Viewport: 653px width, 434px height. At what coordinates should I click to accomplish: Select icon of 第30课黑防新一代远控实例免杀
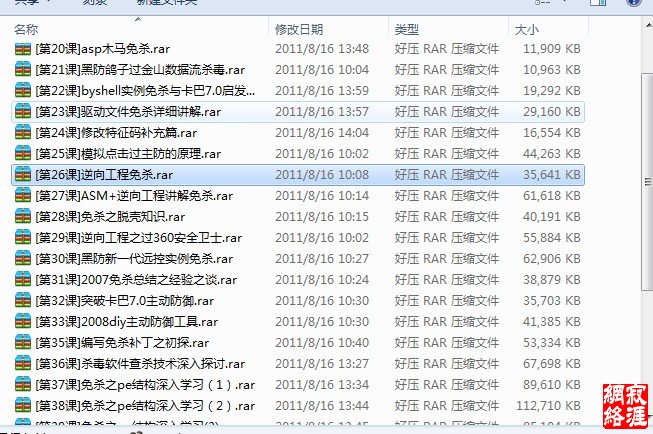23,259
